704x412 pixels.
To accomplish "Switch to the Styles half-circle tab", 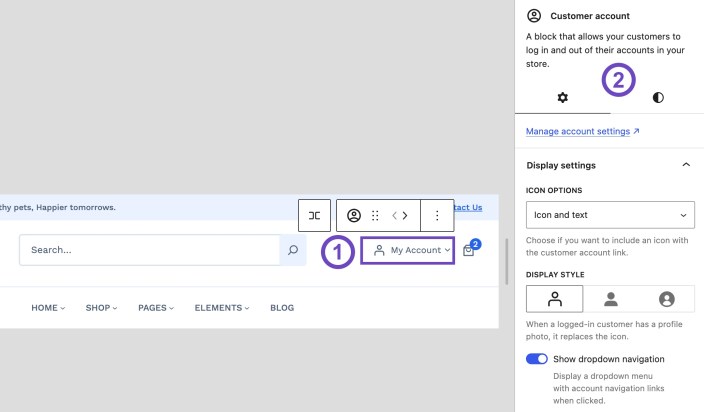I will (x=658, y=97).
